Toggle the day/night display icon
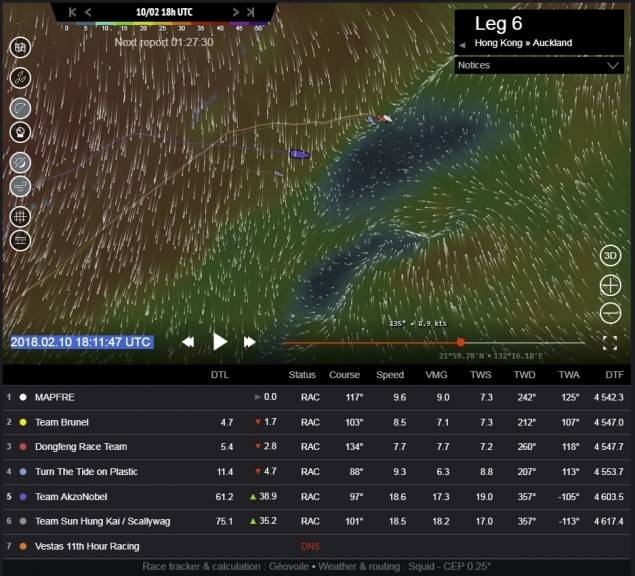The height and width of the screenshot is (576, 635). click(20, 163)
